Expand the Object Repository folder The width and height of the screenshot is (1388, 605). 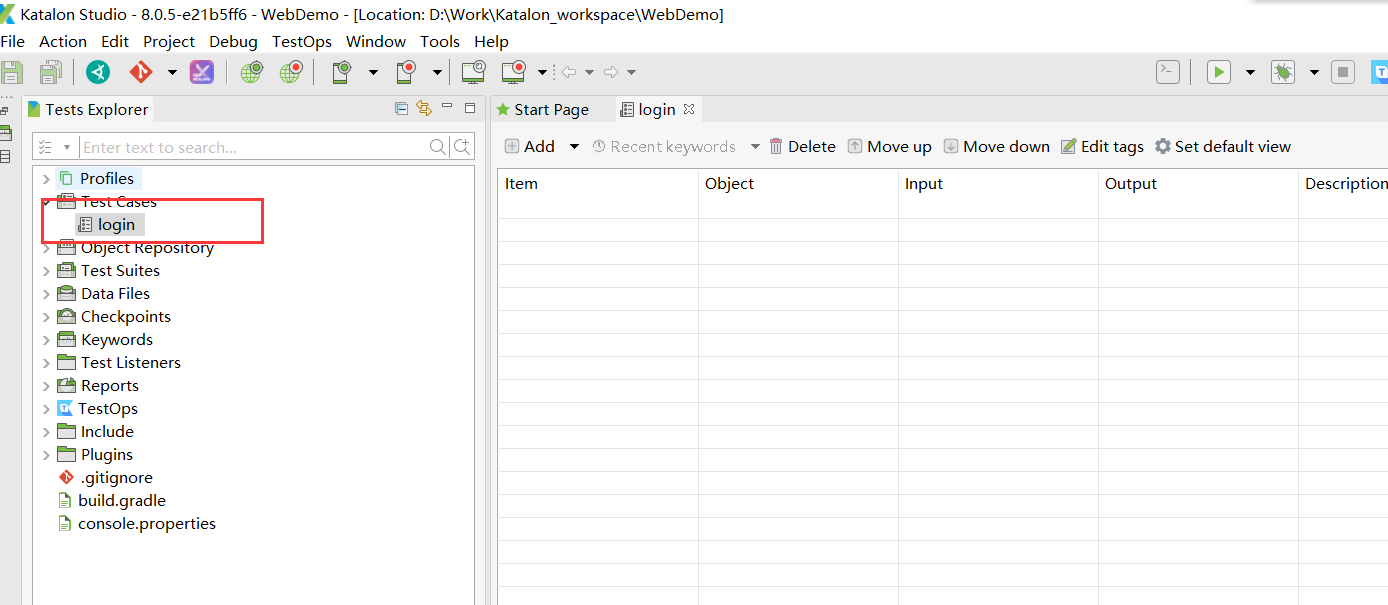pyautogui.click(x=46, y=248)
